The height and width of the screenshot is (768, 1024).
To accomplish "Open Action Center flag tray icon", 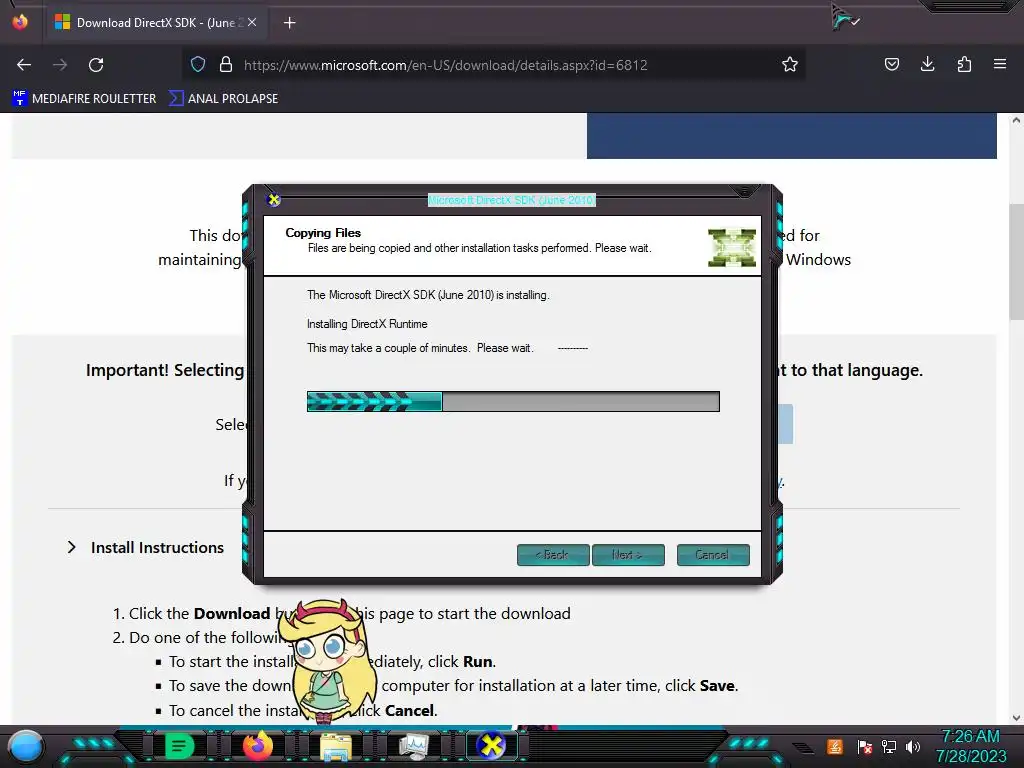I will (x=864, y=746).
